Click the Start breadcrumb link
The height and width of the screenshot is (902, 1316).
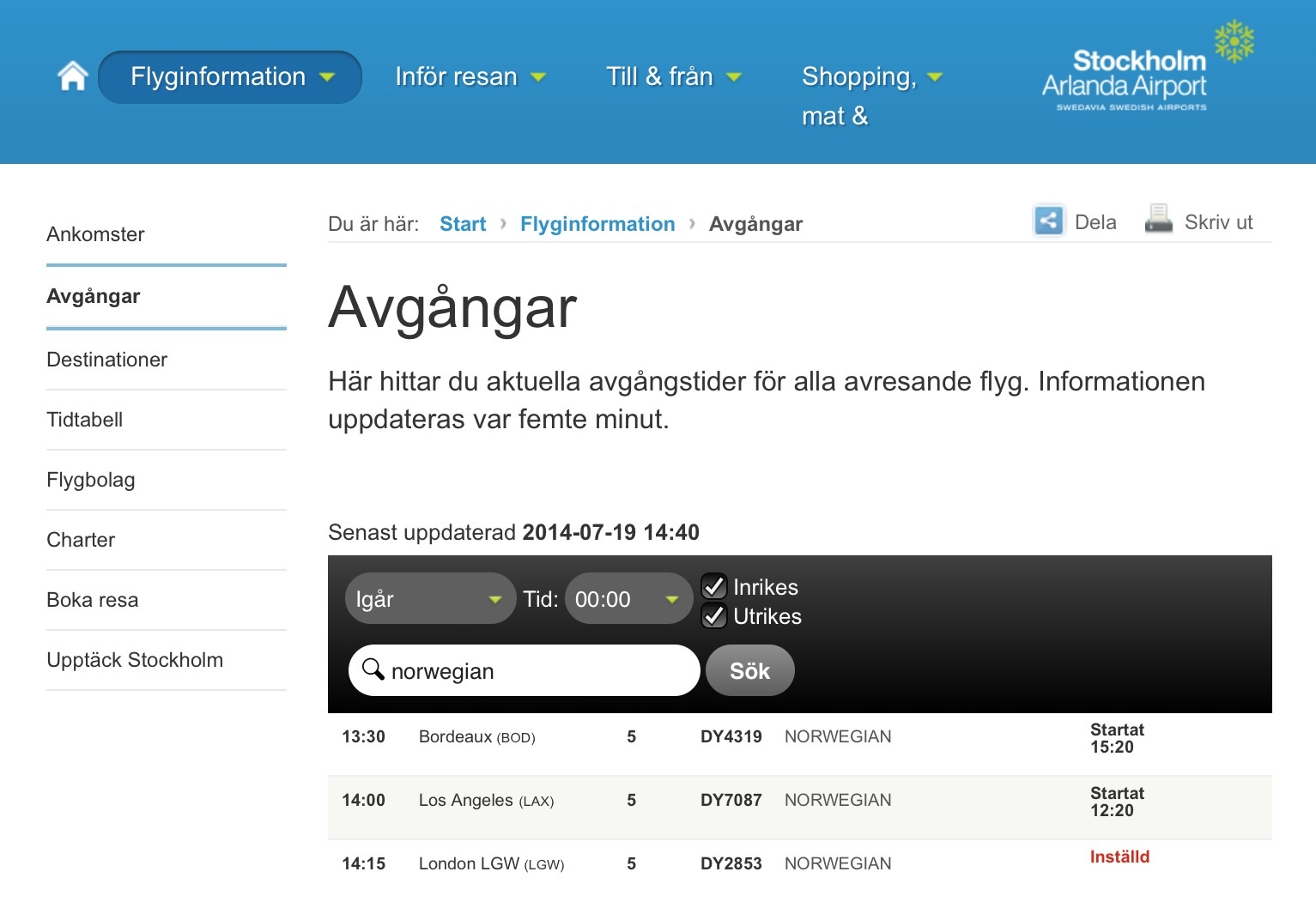[x=463, y=224]
